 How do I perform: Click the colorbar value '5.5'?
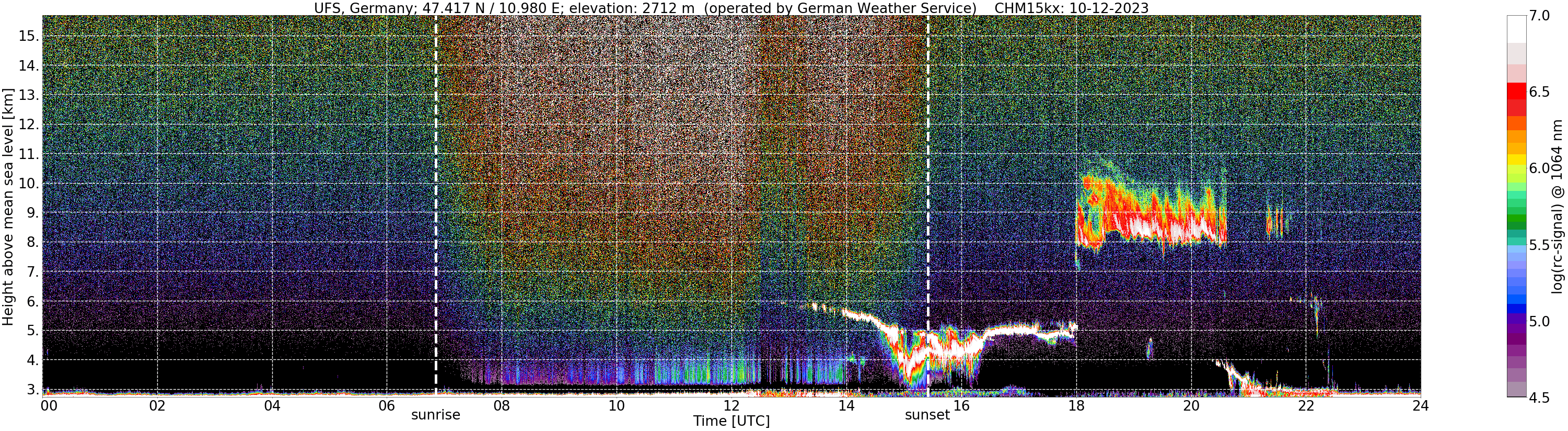1540,245
